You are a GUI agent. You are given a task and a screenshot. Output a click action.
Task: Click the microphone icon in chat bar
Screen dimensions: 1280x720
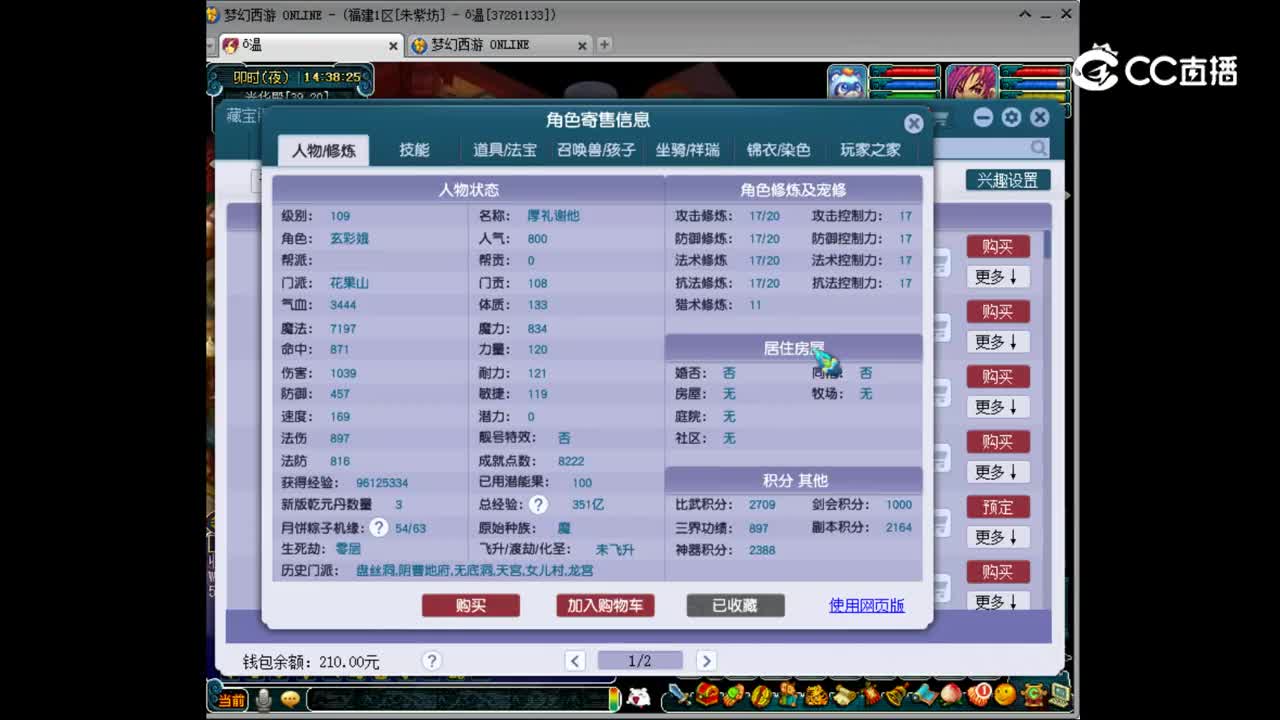click(x=264, y=699)
